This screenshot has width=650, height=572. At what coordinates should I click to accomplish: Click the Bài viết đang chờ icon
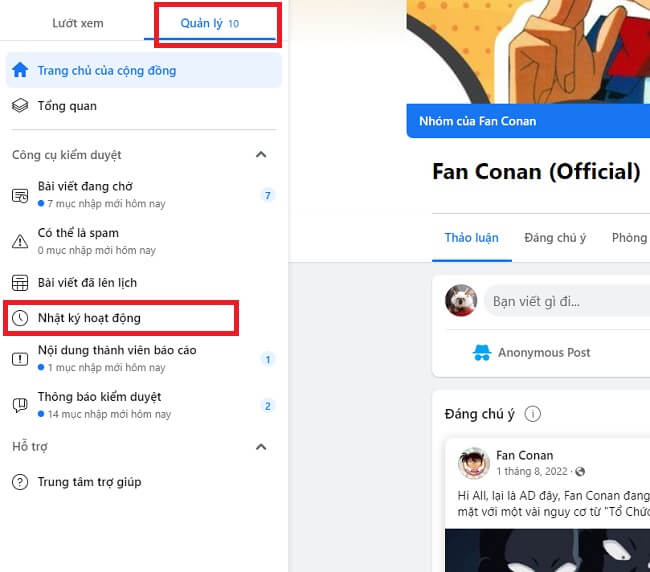point(20,195)
